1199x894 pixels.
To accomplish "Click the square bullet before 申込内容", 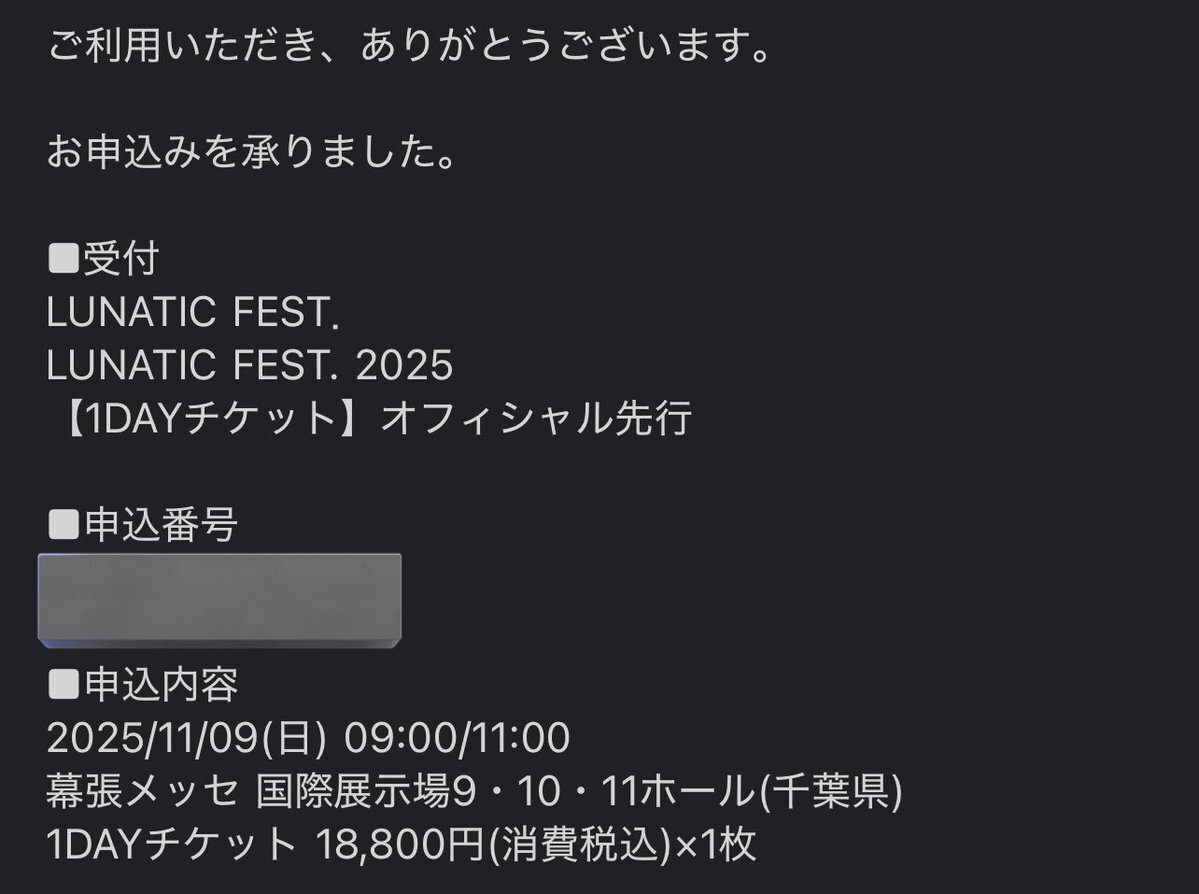I will click(63, 684).
